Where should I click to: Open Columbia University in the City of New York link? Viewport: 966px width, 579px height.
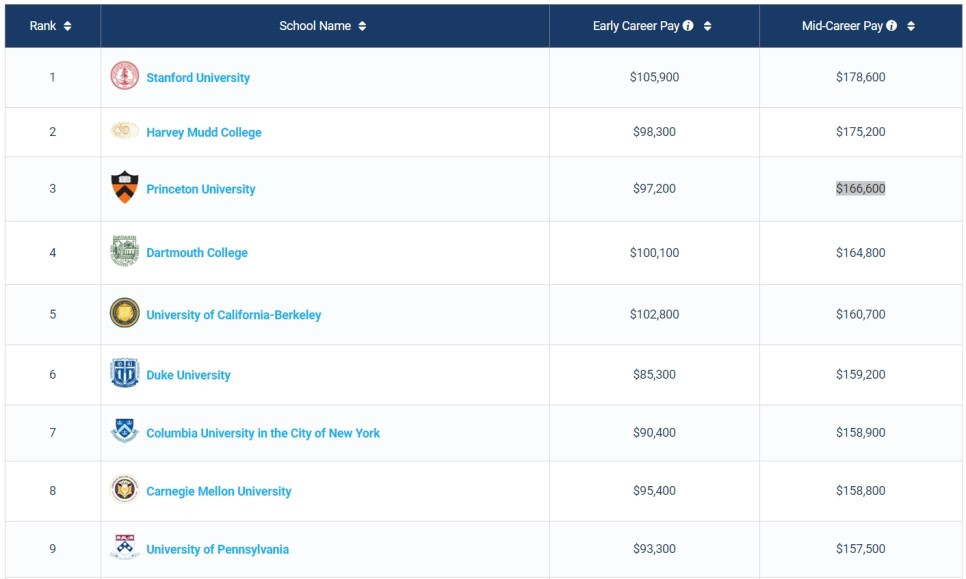click(263, 433)
